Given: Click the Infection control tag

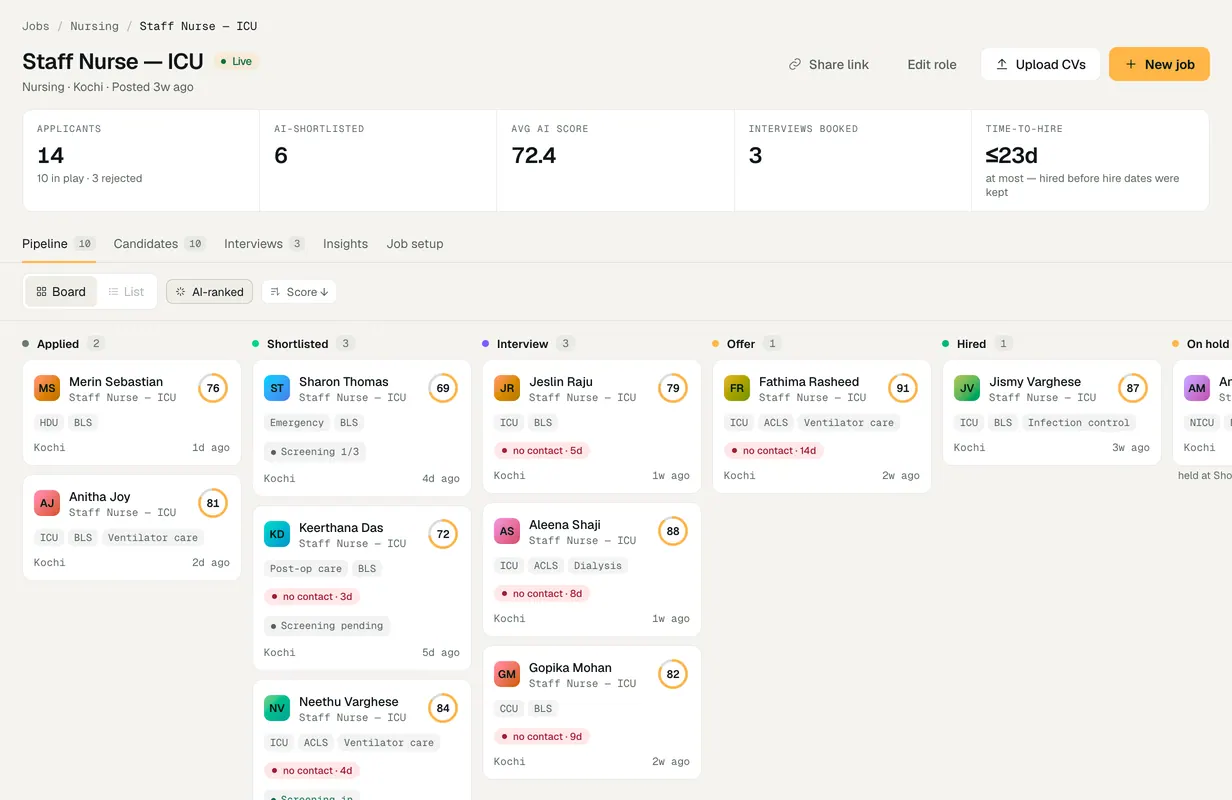Looking at the screenshot, I should (1078, 423).
